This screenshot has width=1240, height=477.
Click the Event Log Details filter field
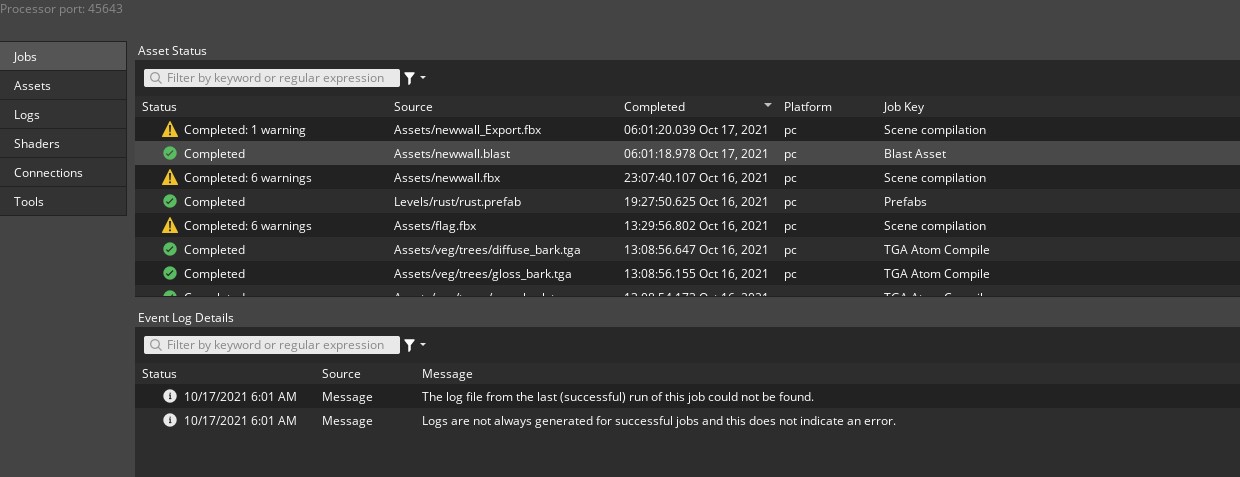272,345
